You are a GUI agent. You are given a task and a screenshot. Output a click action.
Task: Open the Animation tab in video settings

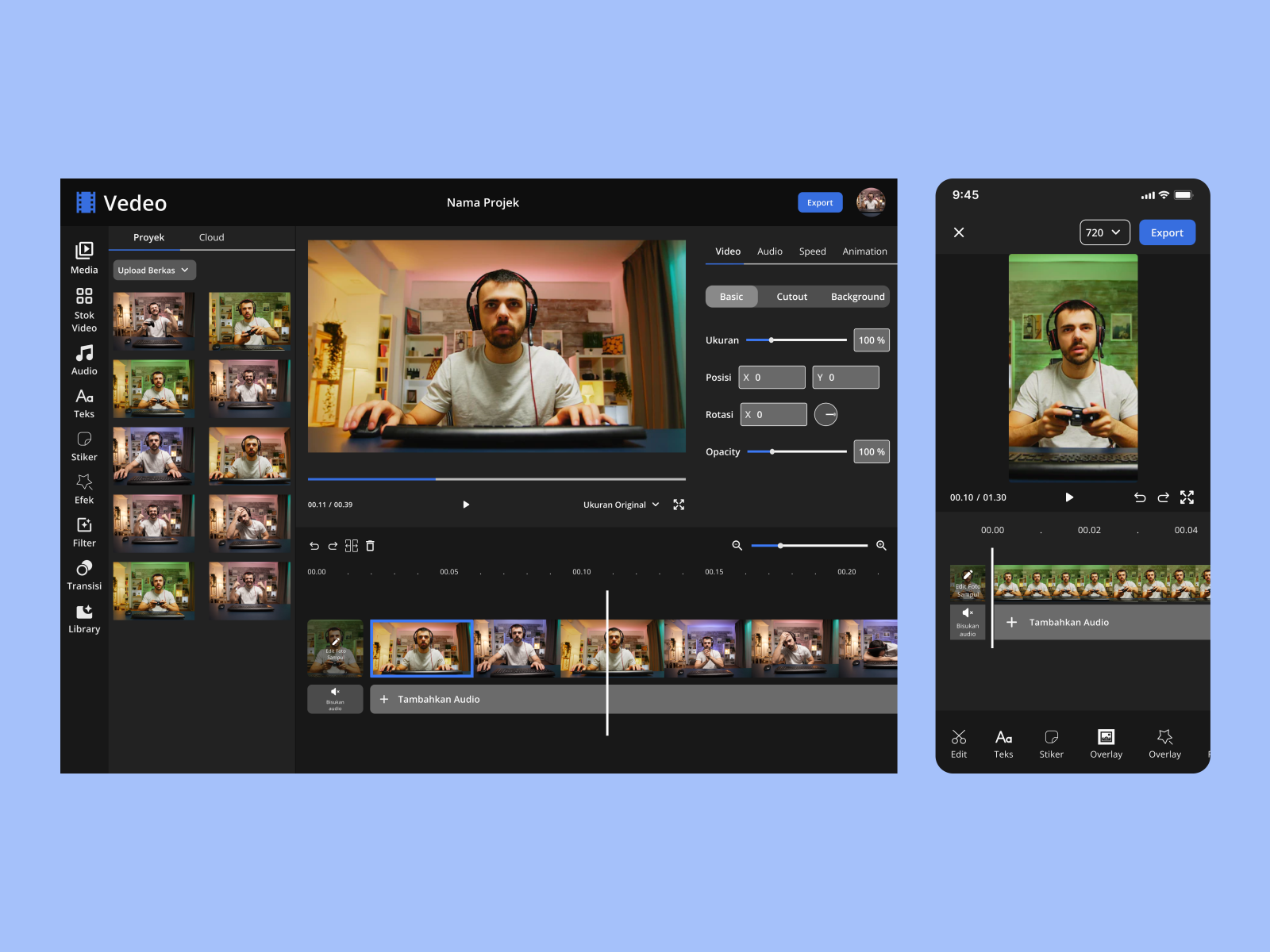[x=864, y=251]
